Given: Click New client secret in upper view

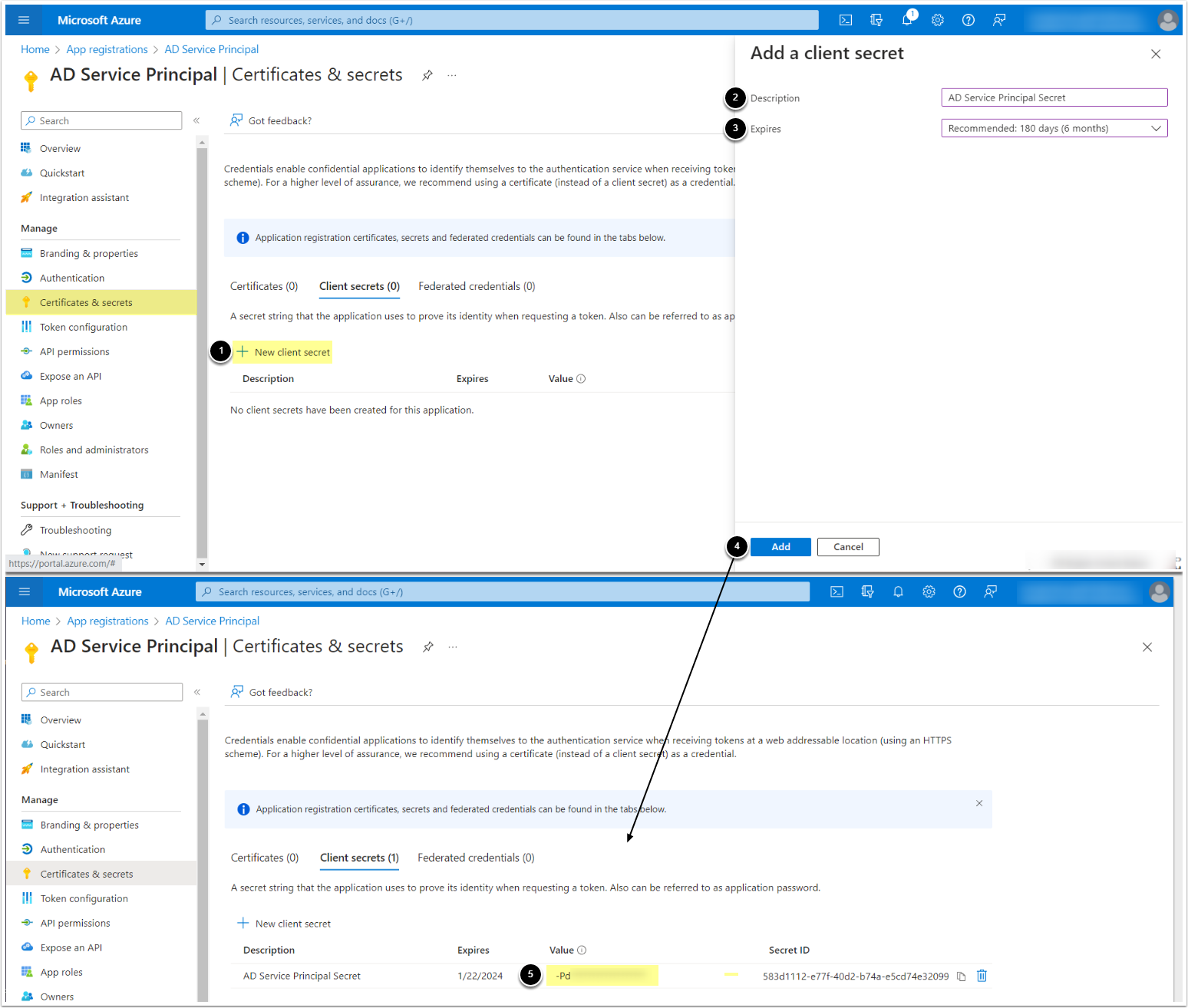Looking at the screenshot, I should (x=283, y=352).
